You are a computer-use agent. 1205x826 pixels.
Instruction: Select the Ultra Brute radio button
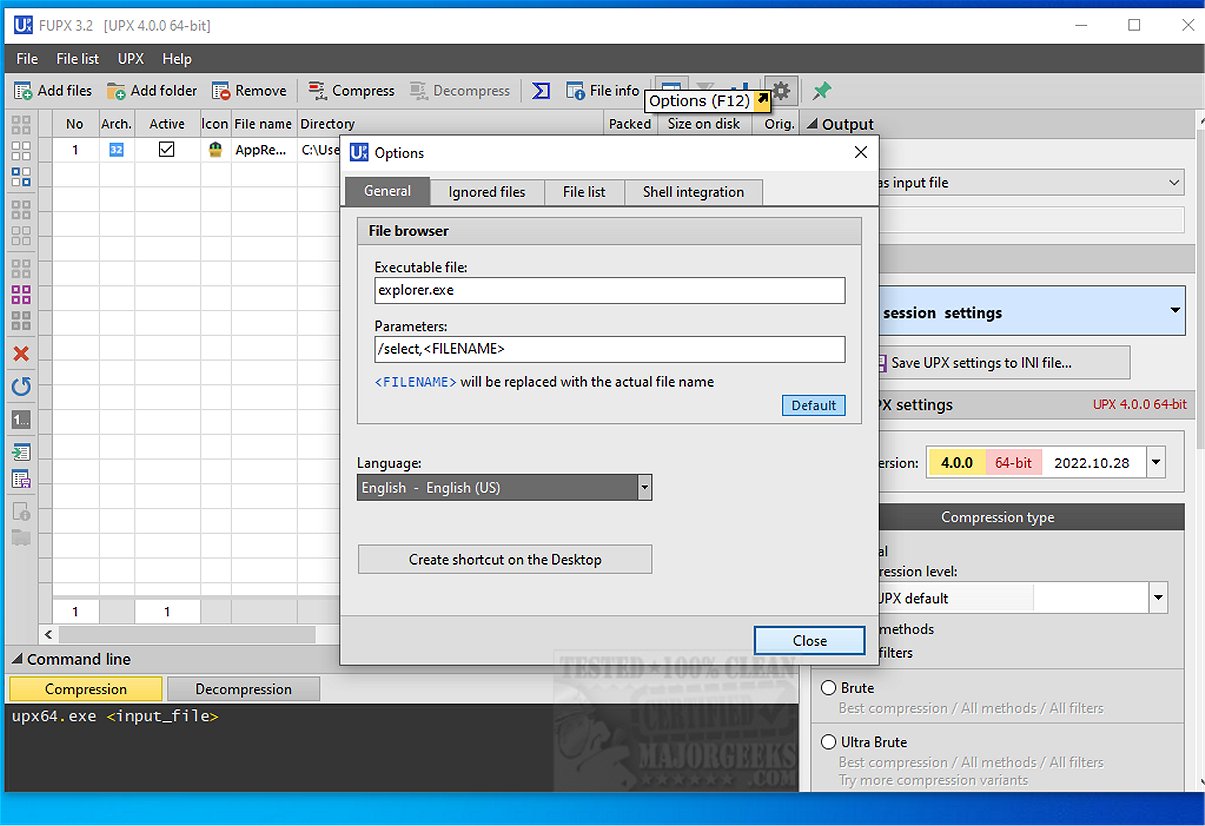pyautogui.click(x=829, y=742)
